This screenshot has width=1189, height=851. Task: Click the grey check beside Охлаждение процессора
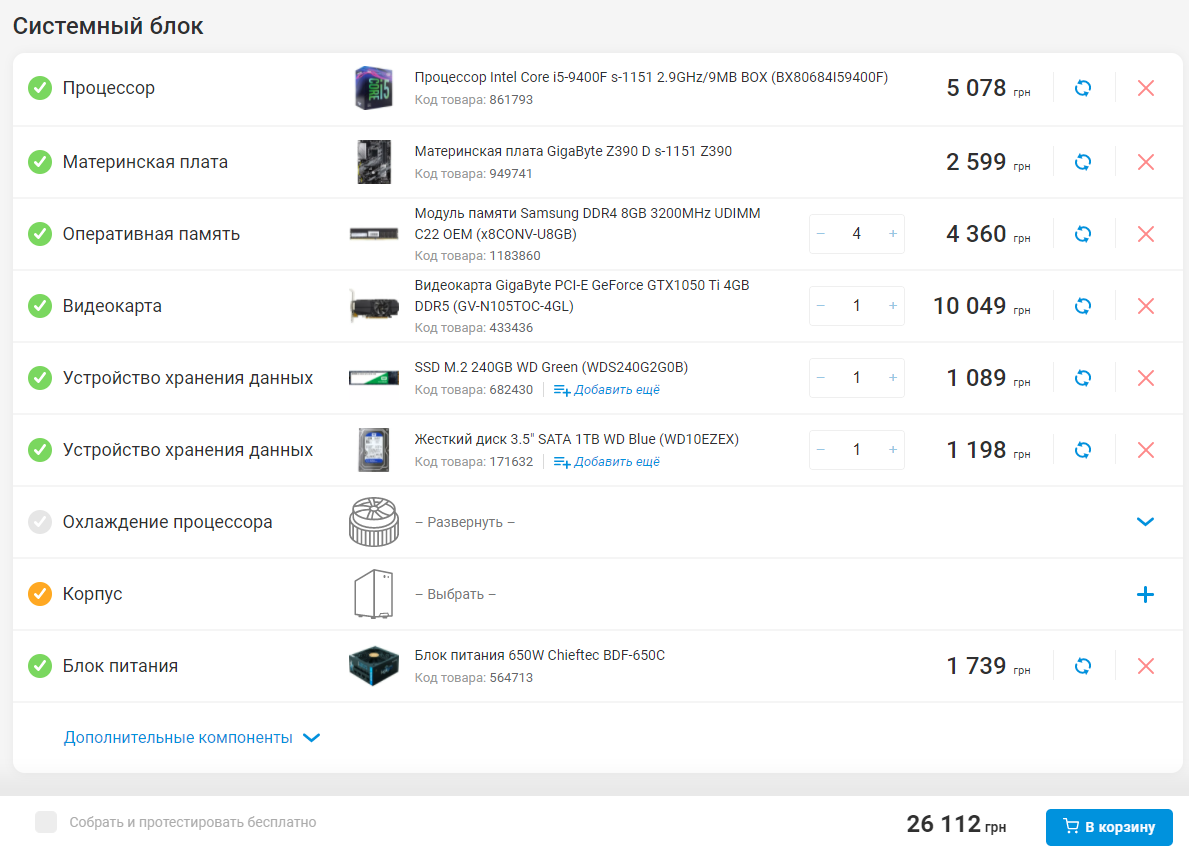pyautogui.click(x=40, y=522)
